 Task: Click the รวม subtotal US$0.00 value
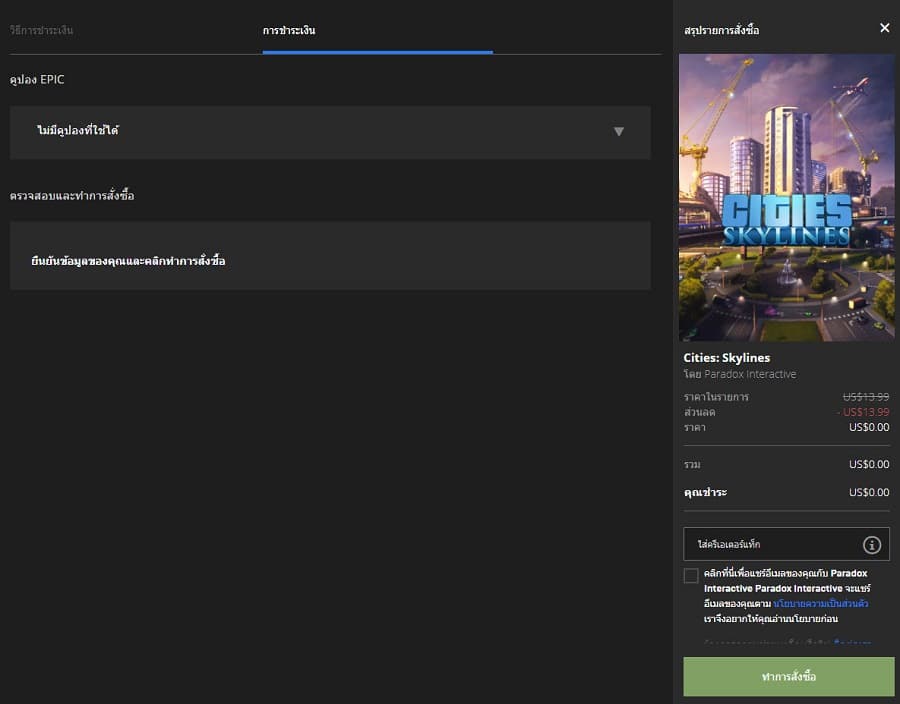pyautogui.click(x=869, y=464)
